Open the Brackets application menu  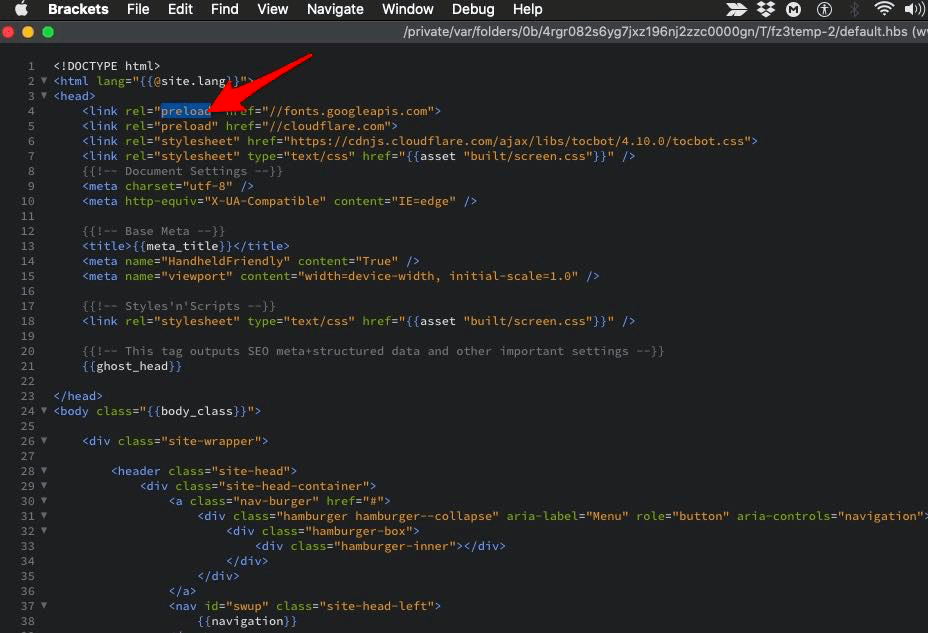[78, 9]
